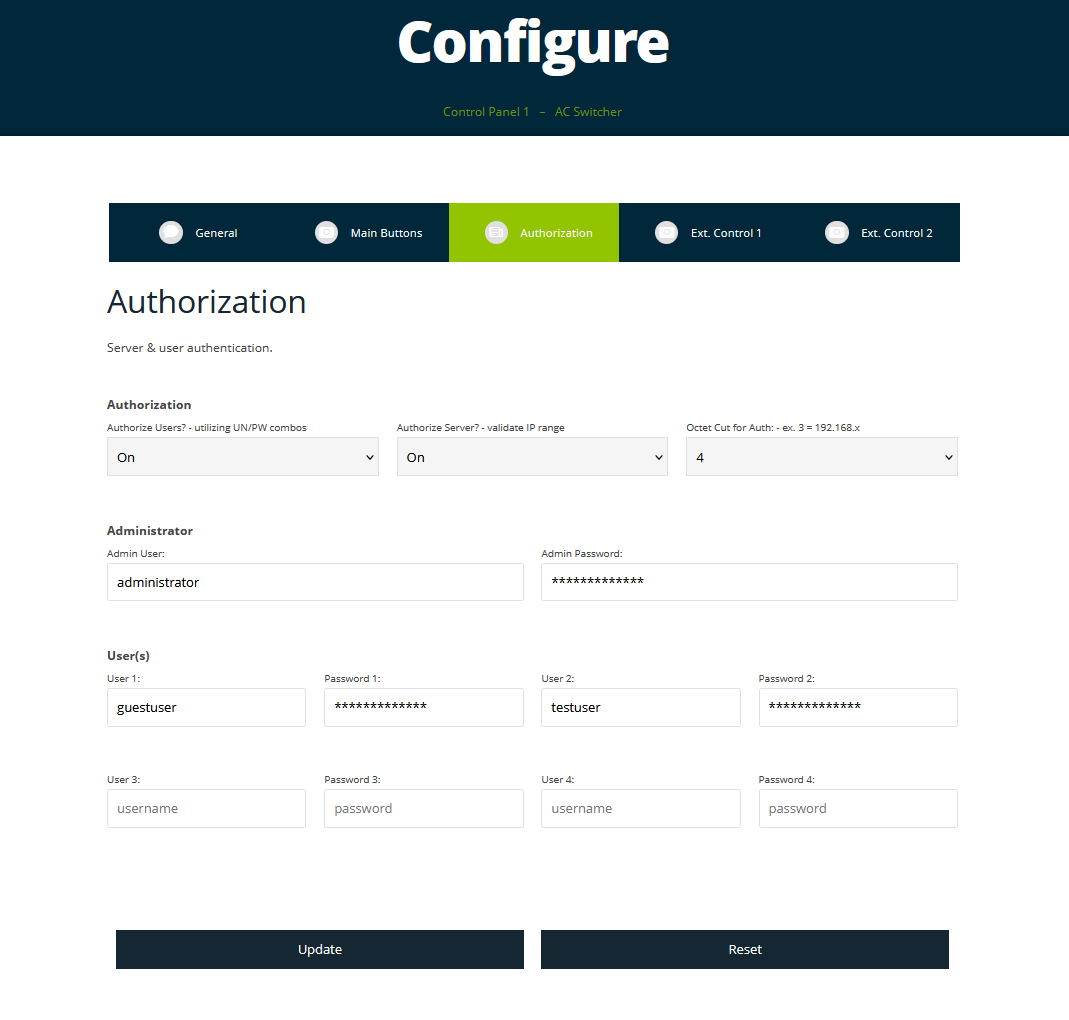Follow the Control Panel 1 link
Screen dimensions: 1069x1020
(486, 112)
